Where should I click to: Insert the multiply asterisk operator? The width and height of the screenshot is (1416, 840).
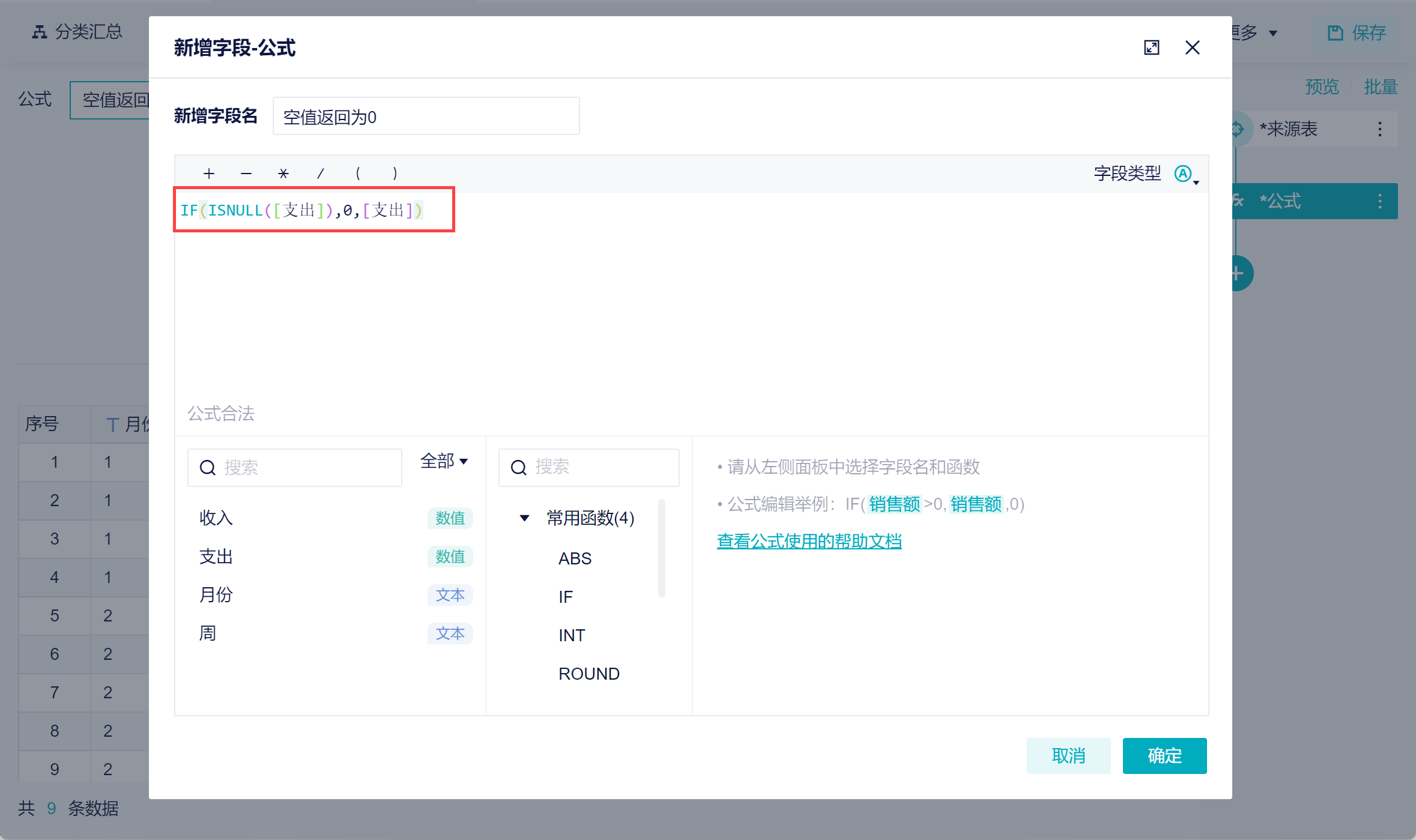click(x=283, y=174)
